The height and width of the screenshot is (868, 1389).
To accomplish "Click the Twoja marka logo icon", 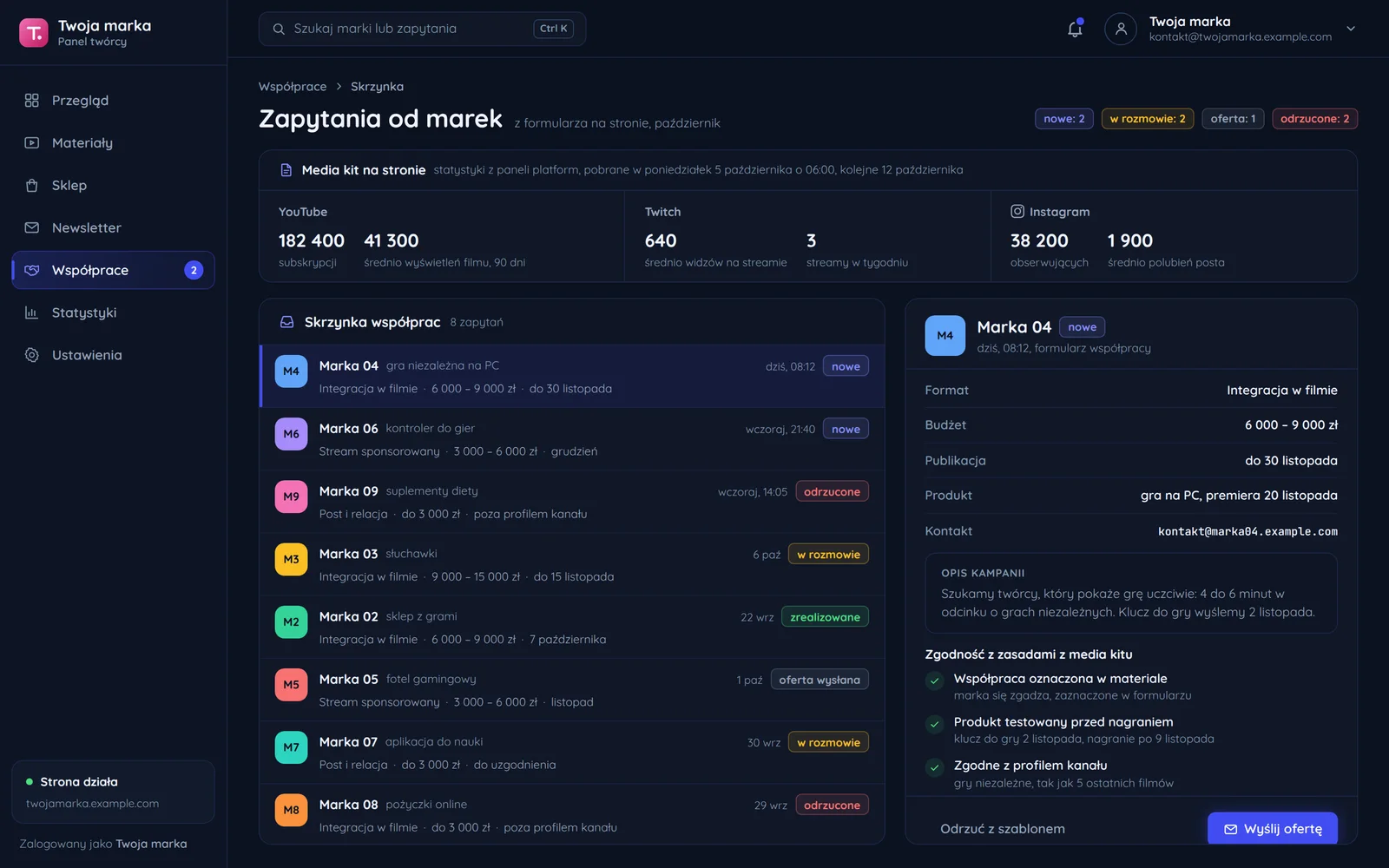I will coord(34,33).
